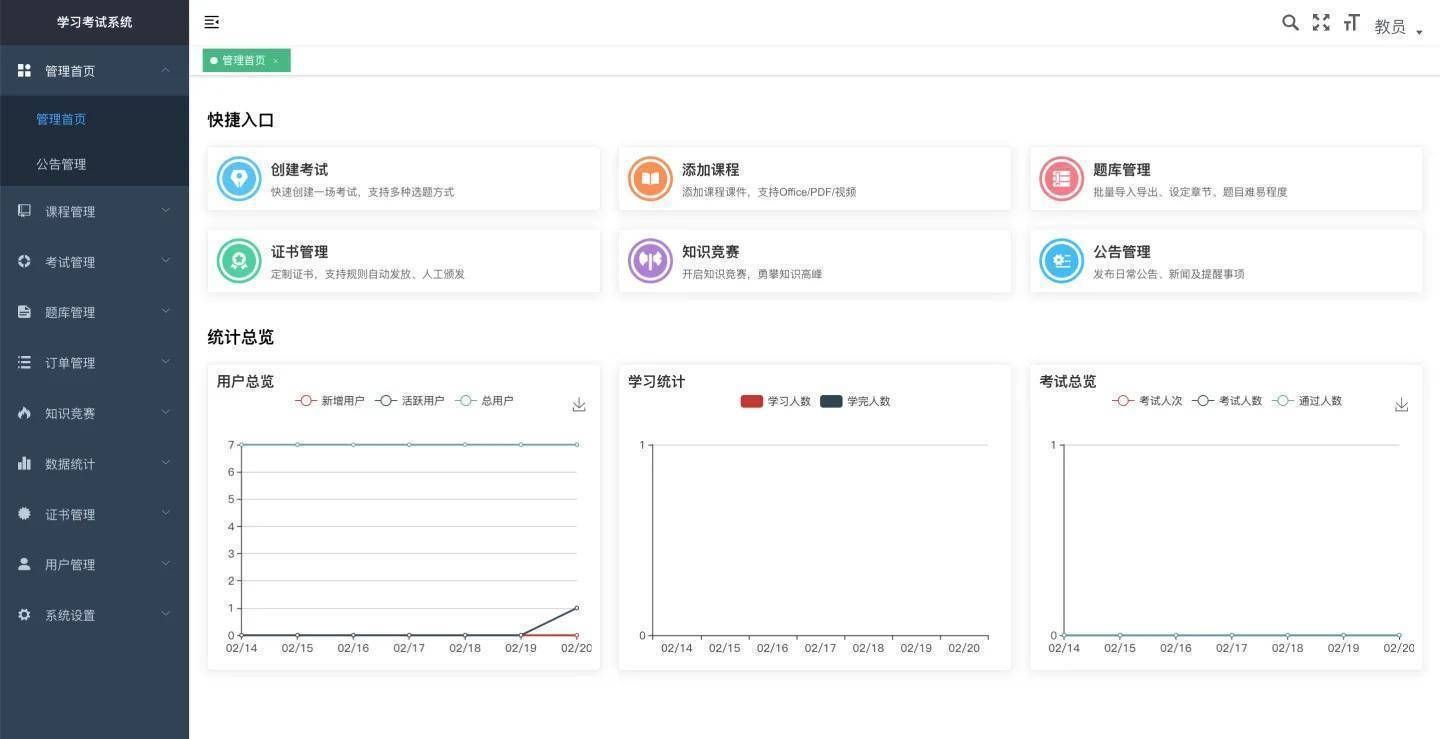Click the 证书管理 green badge icon
The image size is (1440, 739).
point(238,261)
